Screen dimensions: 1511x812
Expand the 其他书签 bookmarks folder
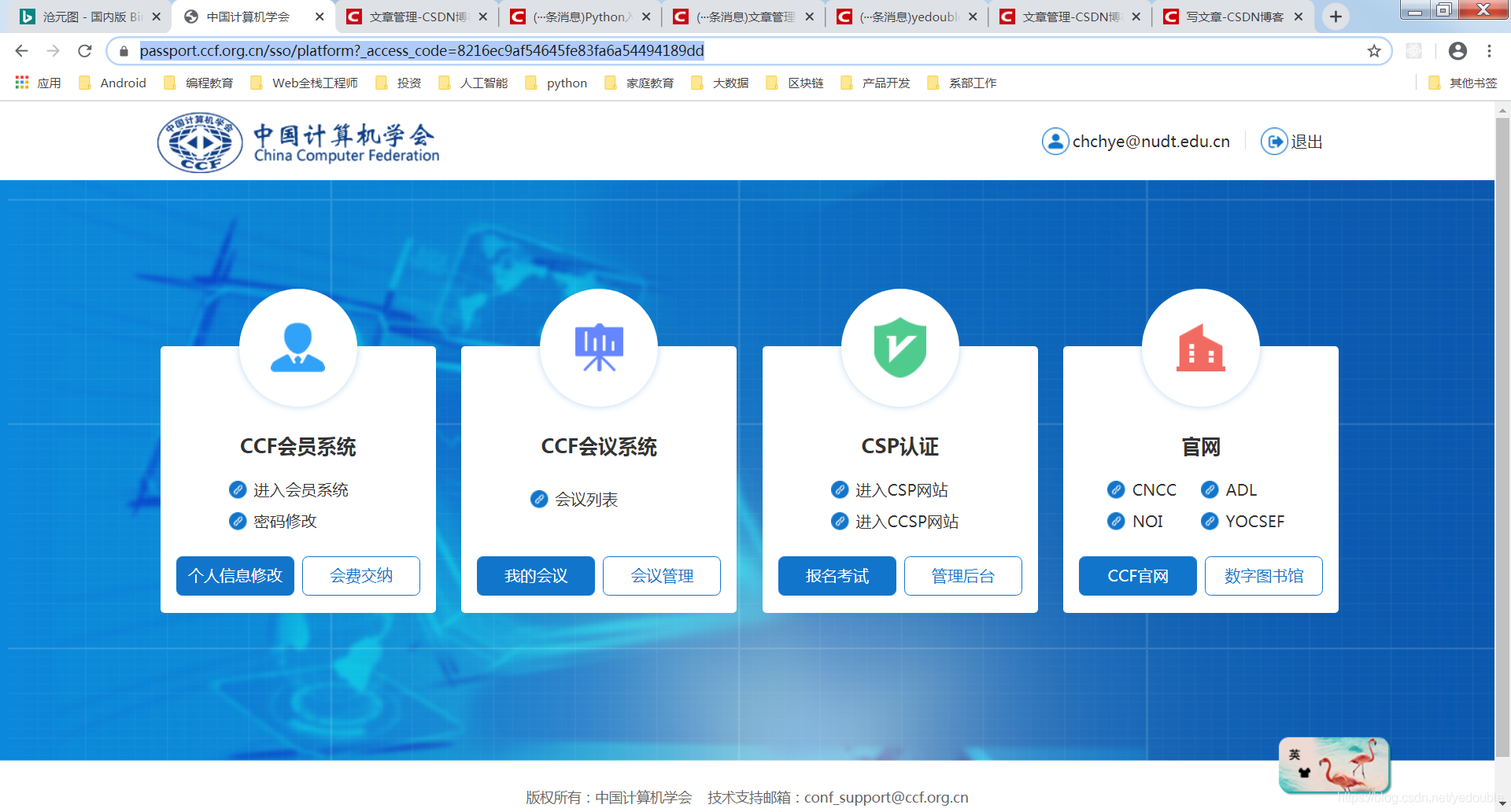pos(1462,83)
